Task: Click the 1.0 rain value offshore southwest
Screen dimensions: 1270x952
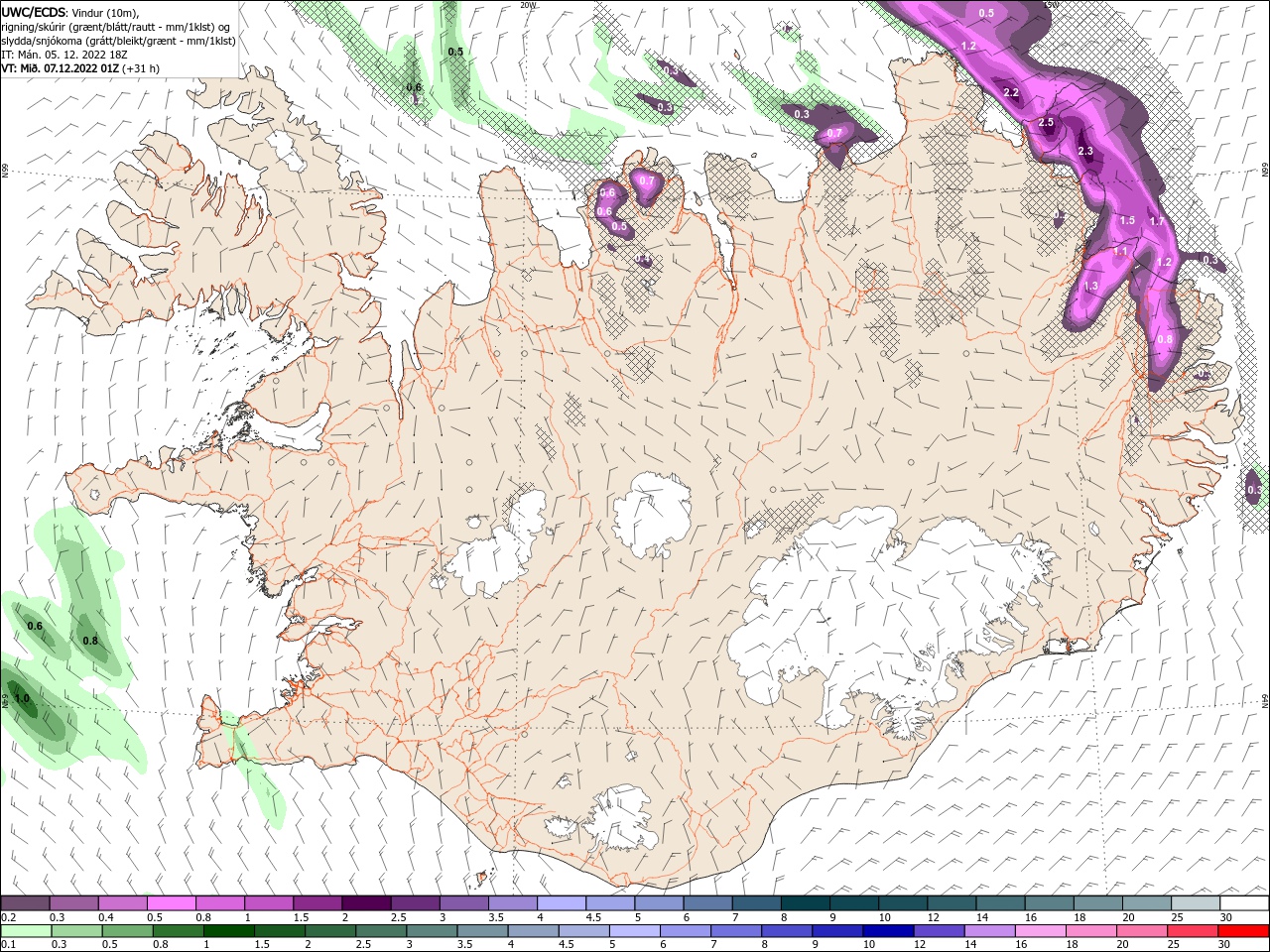Action: click(x=23, y=698)
